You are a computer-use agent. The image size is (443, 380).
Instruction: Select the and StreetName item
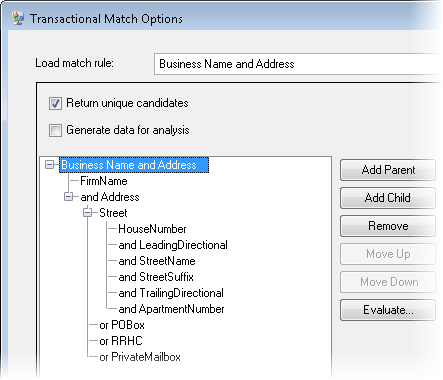pos(157,261)
